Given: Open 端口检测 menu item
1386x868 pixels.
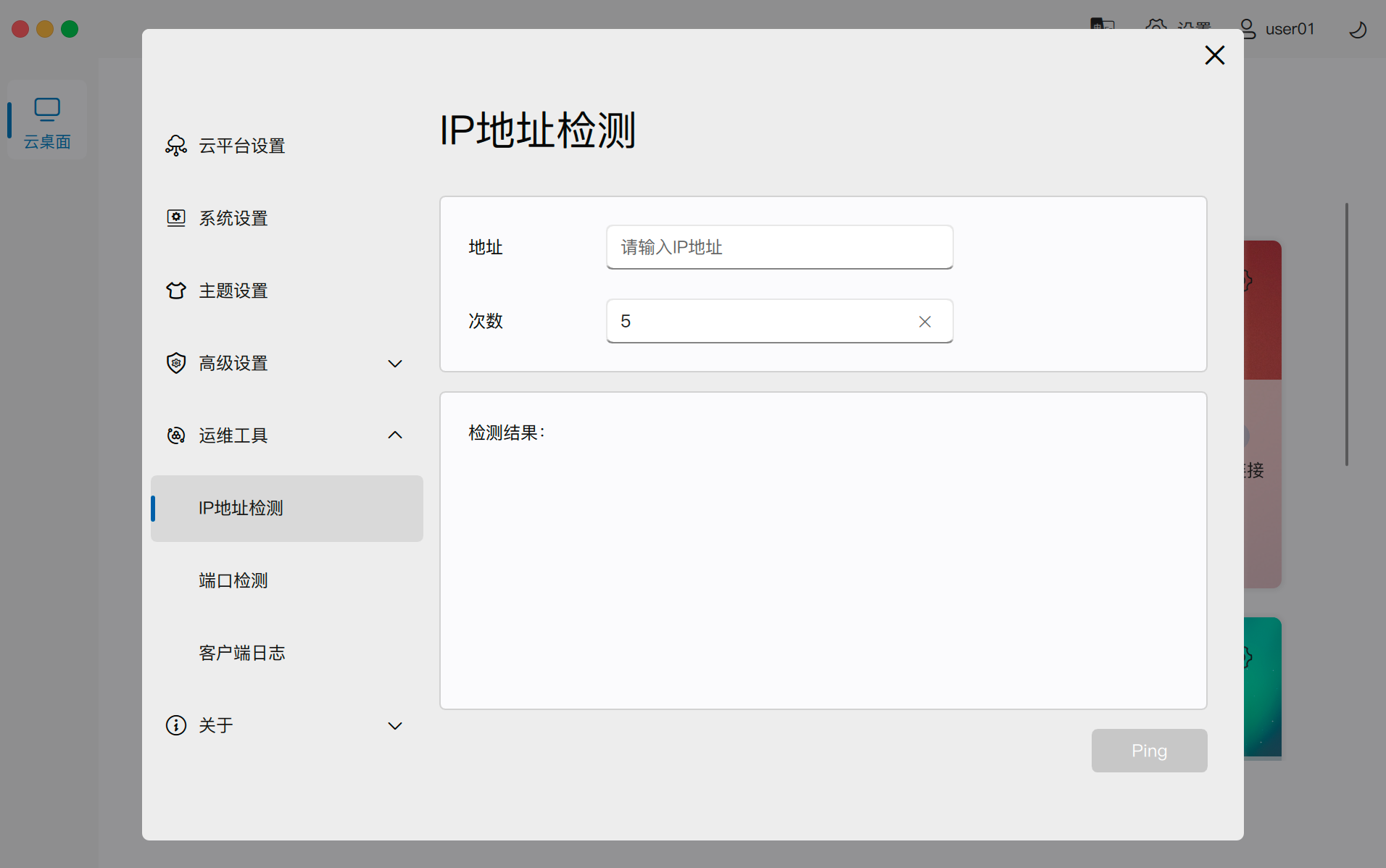Looking at the screenshot, I should 233,580.
